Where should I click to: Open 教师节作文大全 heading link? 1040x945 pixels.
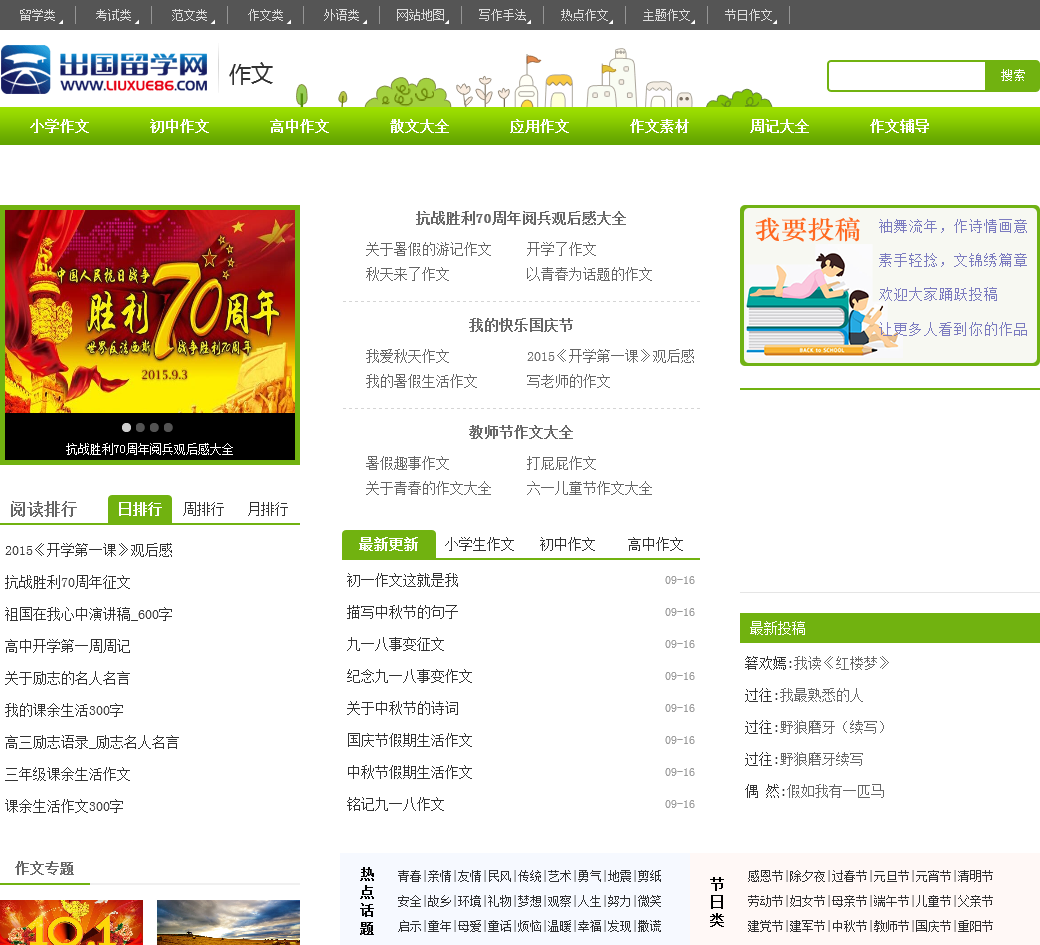click(521, 432)
